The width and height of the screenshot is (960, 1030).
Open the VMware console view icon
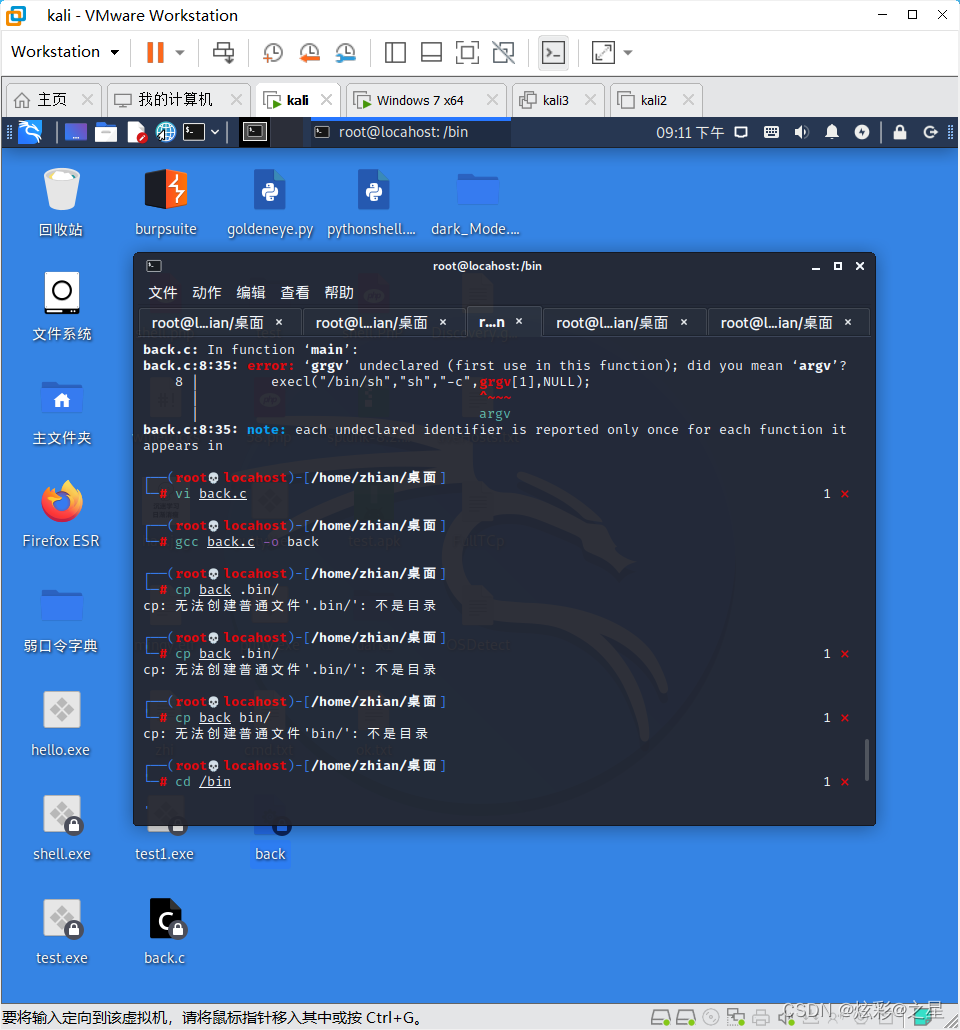(x=553, y=53)
